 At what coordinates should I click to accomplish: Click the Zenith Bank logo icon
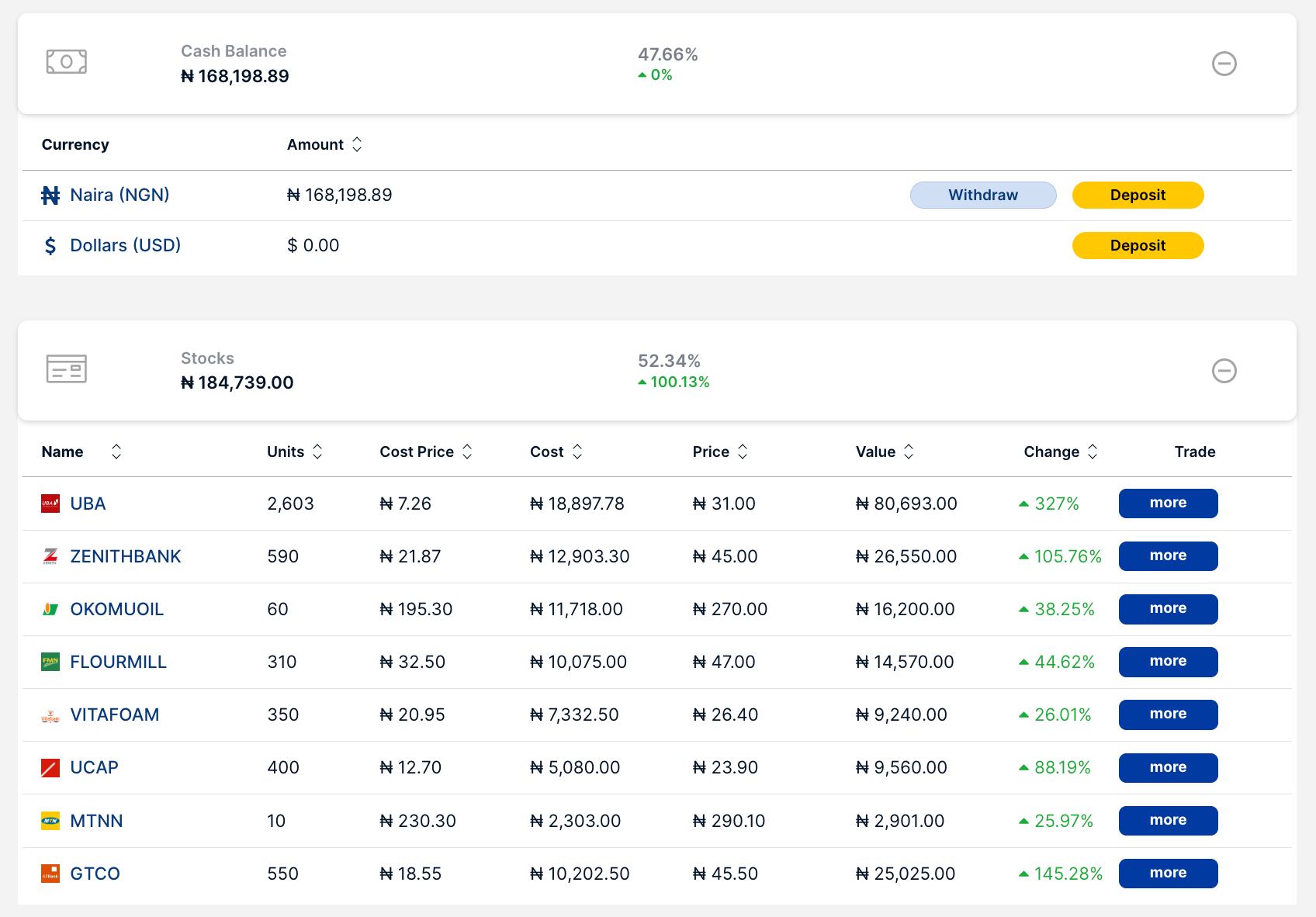(50, 556)
